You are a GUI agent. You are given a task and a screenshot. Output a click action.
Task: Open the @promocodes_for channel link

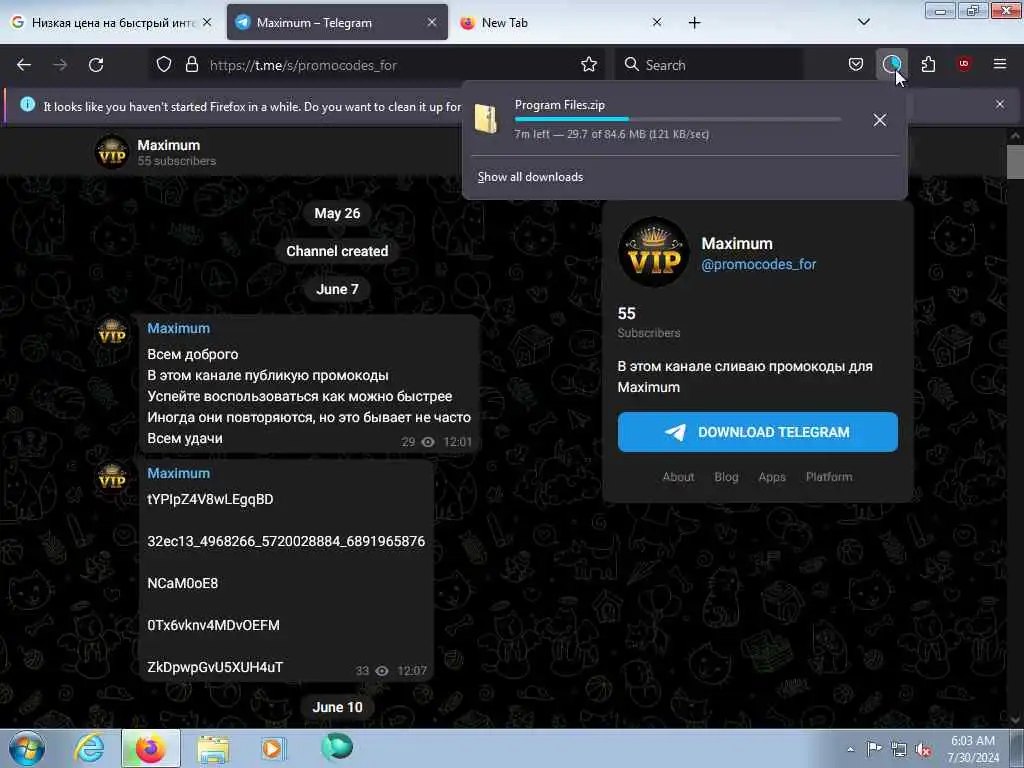[x=758, y=264]
